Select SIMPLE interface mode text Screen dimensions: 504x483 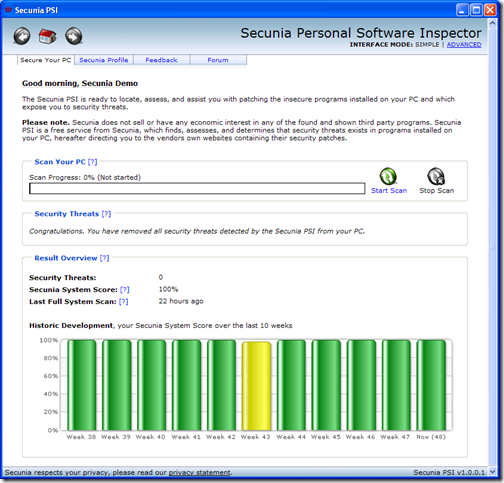coord(427,45)
